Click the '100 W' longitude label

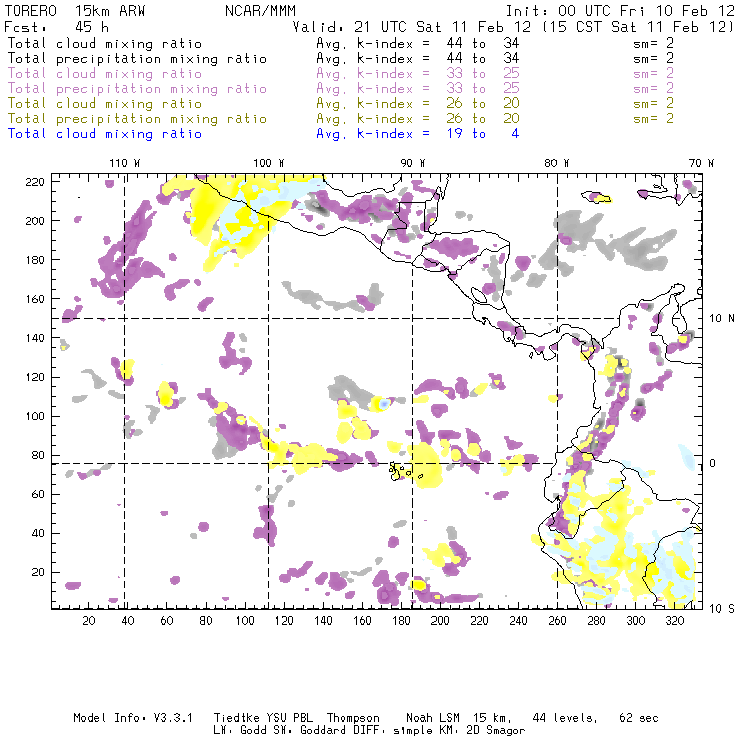[269, 163]
